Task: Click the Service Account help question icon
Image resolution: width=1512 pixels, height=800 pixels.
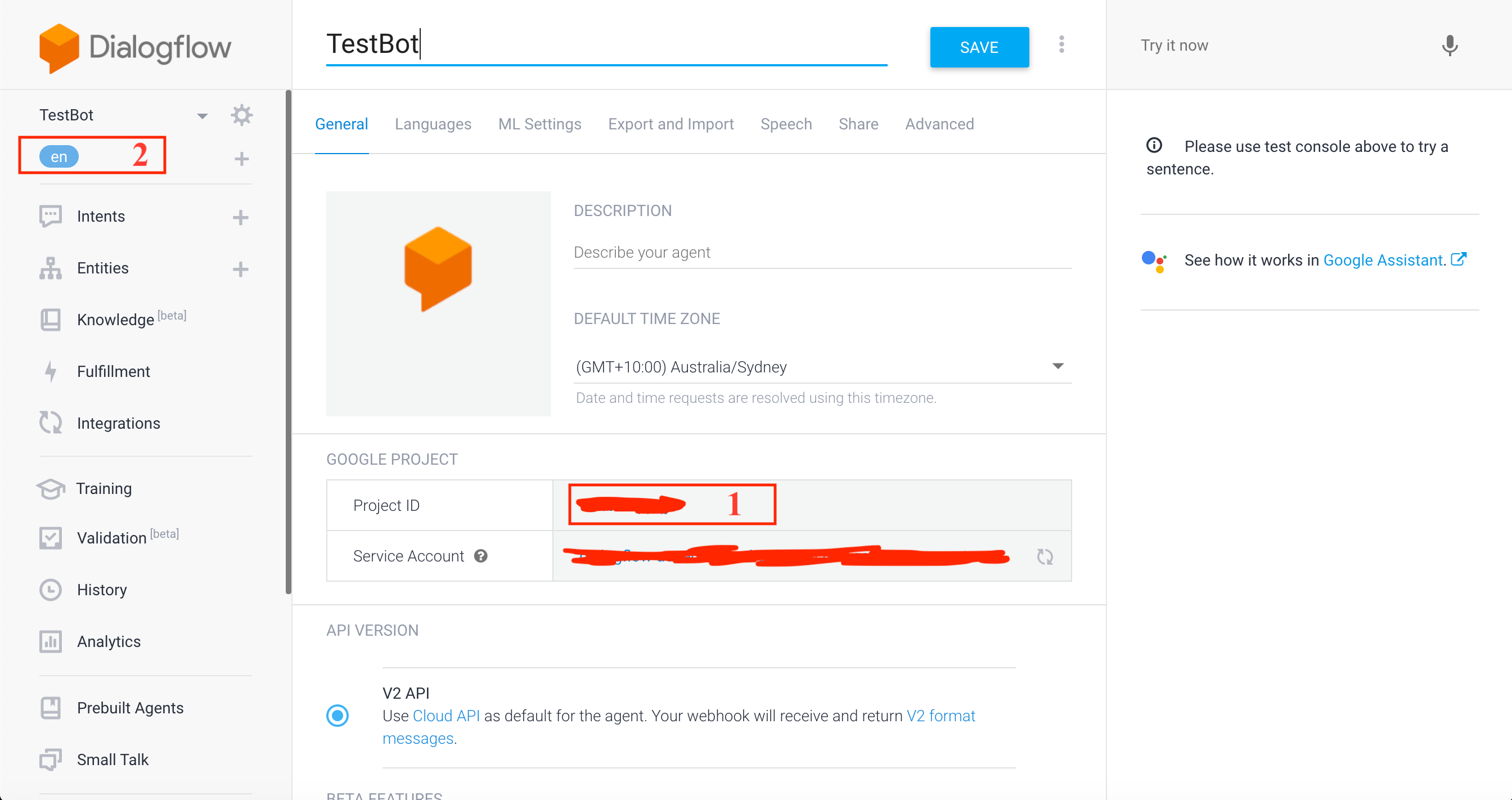Action: (481, 556)
